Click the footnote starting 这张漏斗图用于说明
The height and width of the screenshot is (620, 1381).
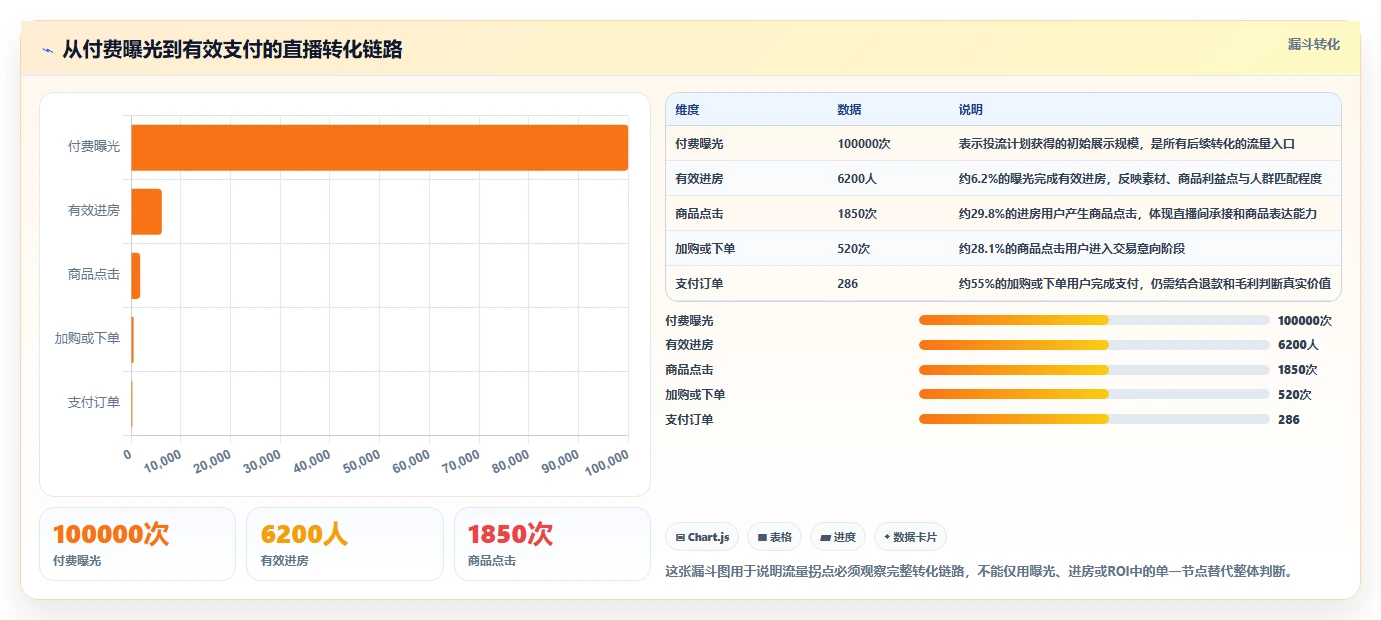point(979,572)
